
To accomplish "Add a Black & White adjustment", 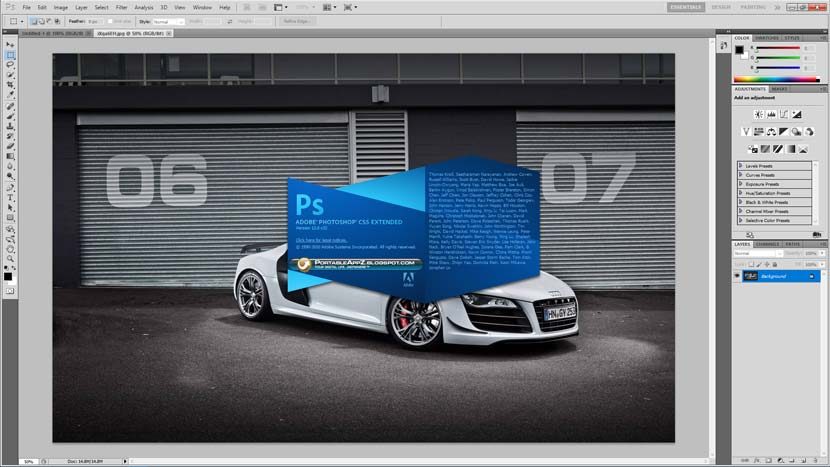I will coord(784,132).
